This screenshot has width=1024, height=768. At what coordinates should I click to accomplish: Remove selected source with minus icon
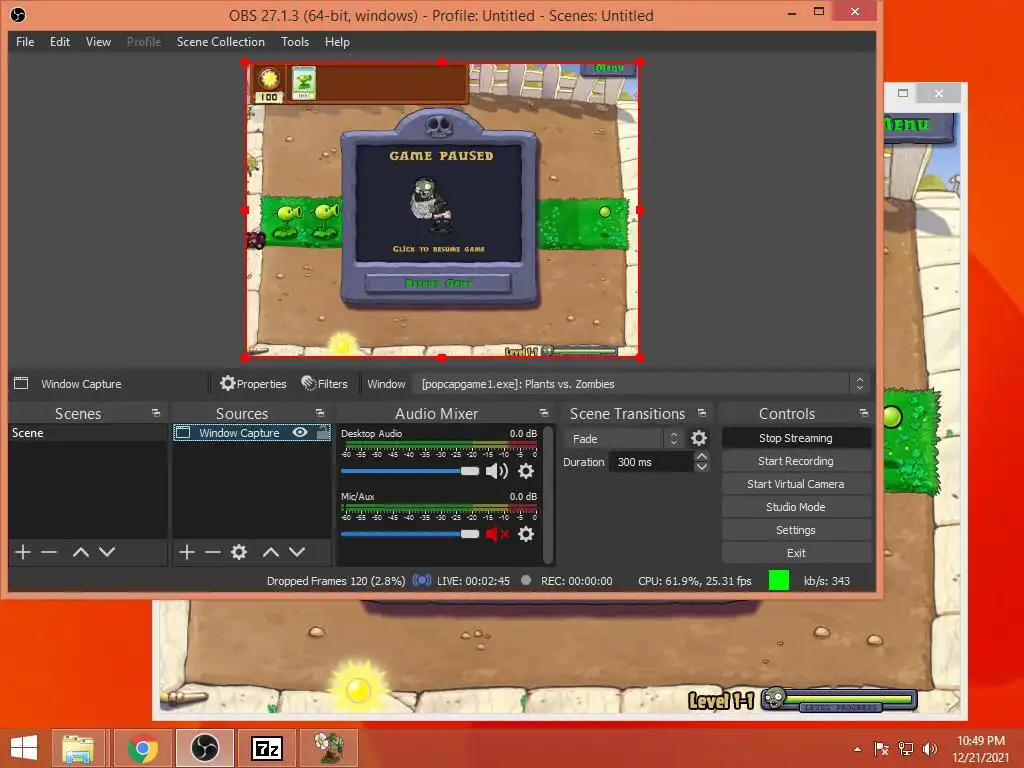click(212, 552)
